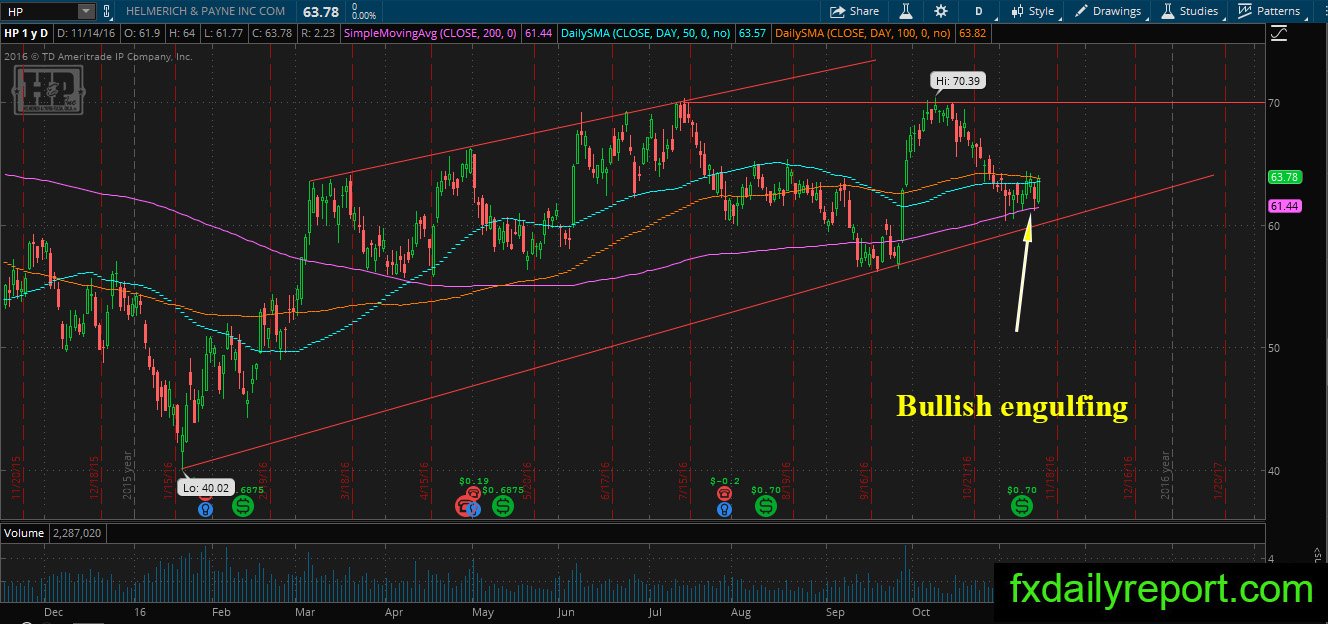This screenshot has height=624, width=1328.
Task: Click the red $0.19 earnings phone icon
Action: (x=473, y=494)
